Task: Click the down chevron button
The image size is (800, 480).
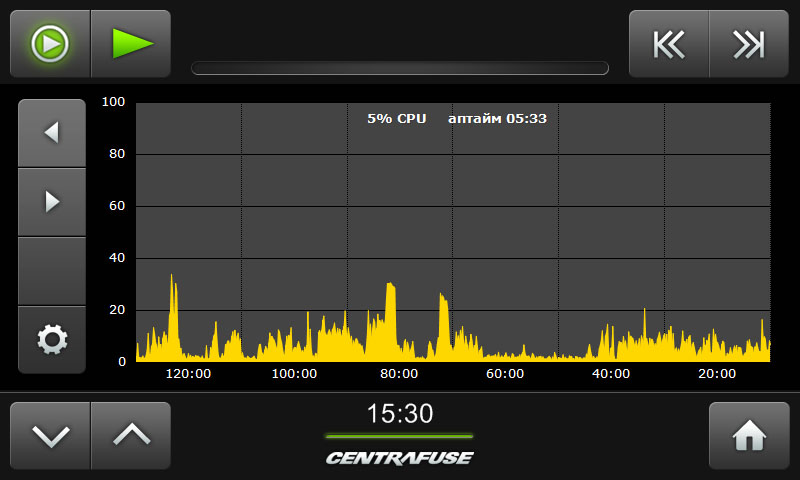Action: pos(50,436)
